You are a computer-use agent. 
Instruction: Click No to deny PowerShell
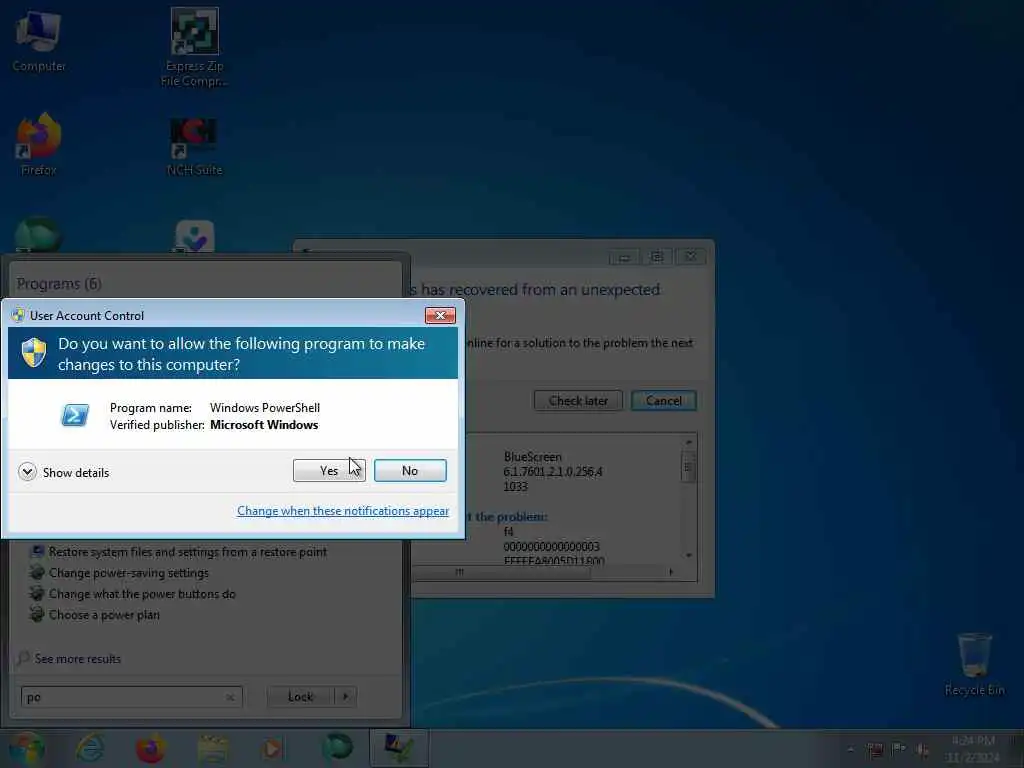tap(409, 470)
